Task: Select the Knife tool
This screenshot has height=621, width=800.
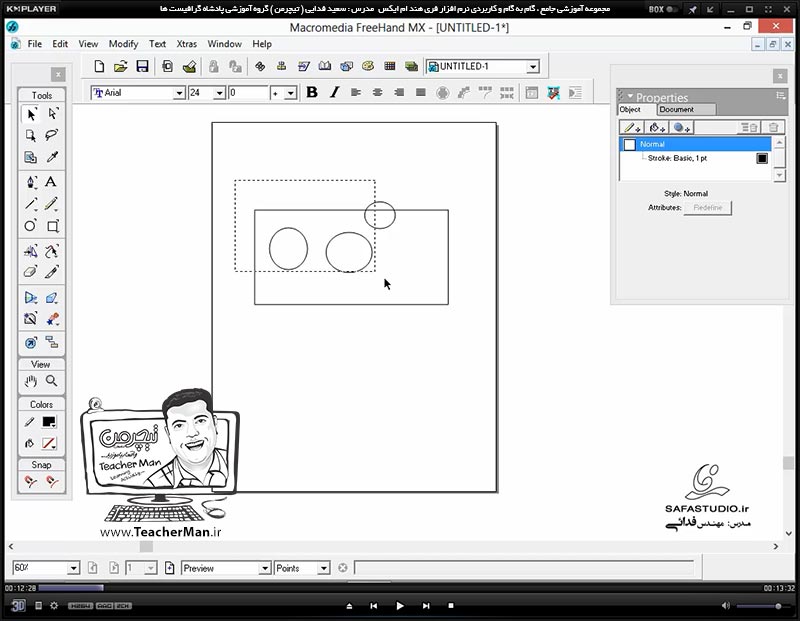Action: [x=52, y=272]
